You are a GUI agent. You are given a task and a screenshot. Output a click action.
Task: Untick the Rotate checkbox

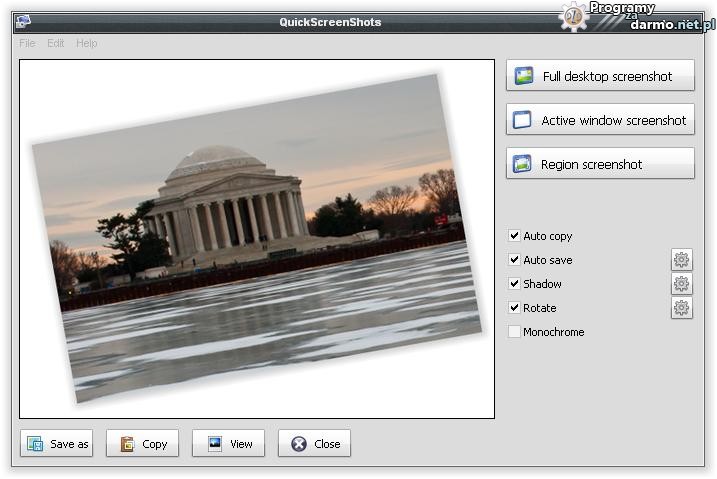pyautogui.click(x=514, y=308)
